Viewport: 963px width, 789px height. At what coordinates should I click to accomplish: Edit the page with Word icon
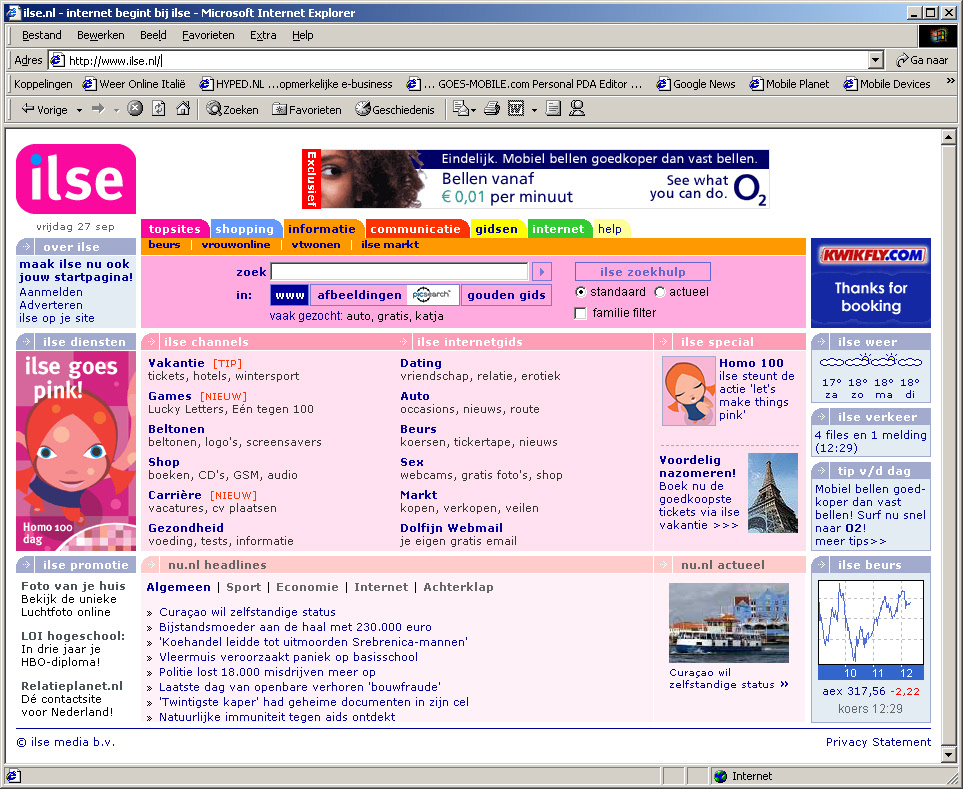point(516,109)
